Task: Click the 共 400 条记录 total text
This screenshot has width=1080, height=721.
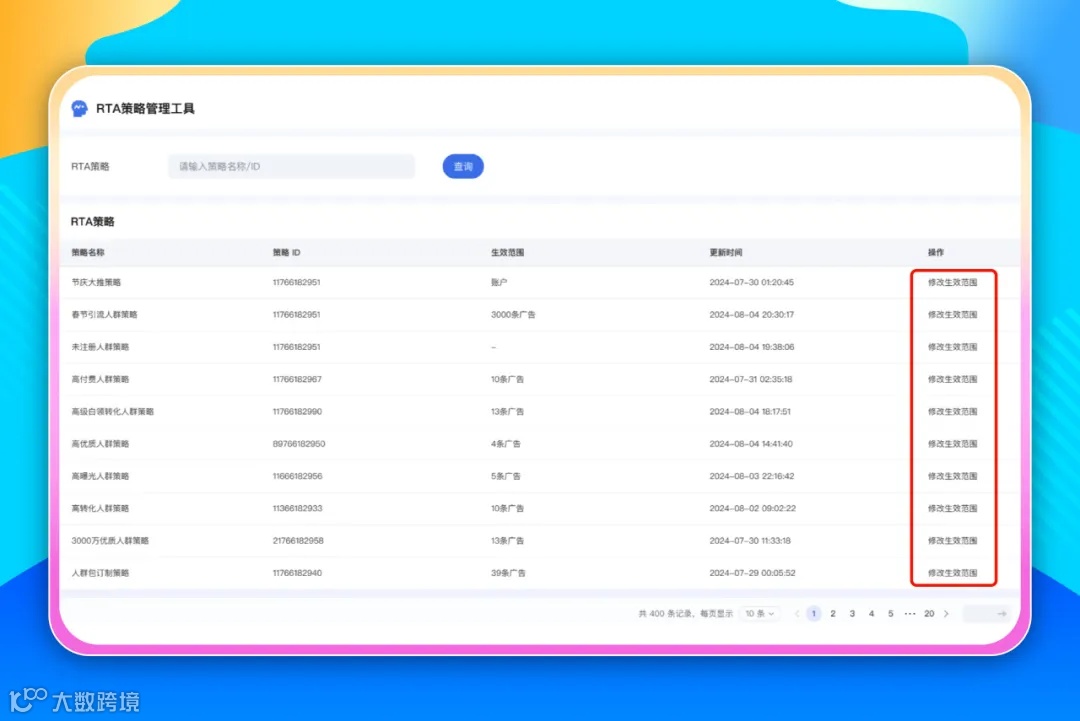Action: tap(665, 614)
